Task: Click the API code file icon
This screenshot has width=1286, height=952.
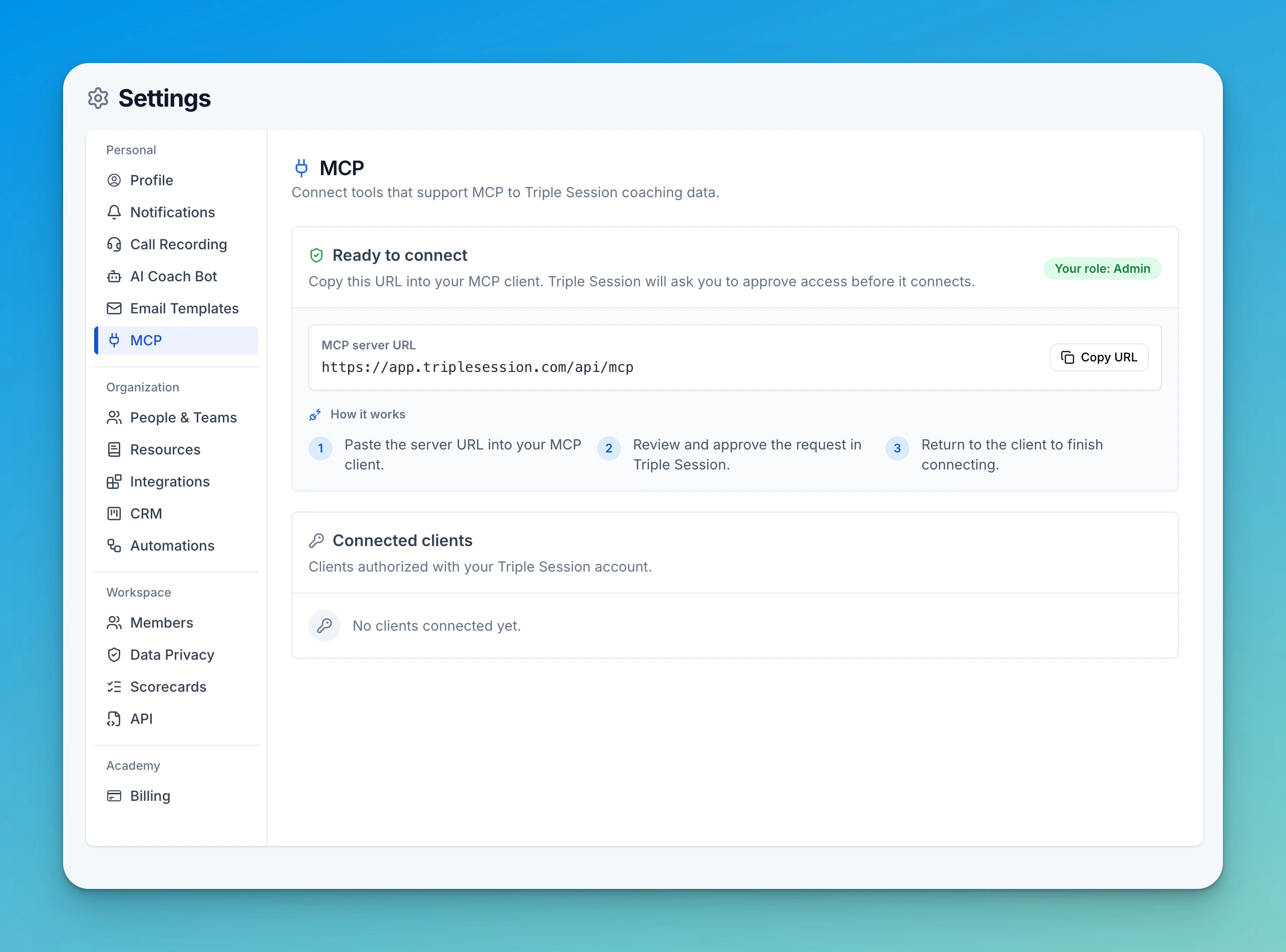Action: pyautogui.click(x=114, y=719)
